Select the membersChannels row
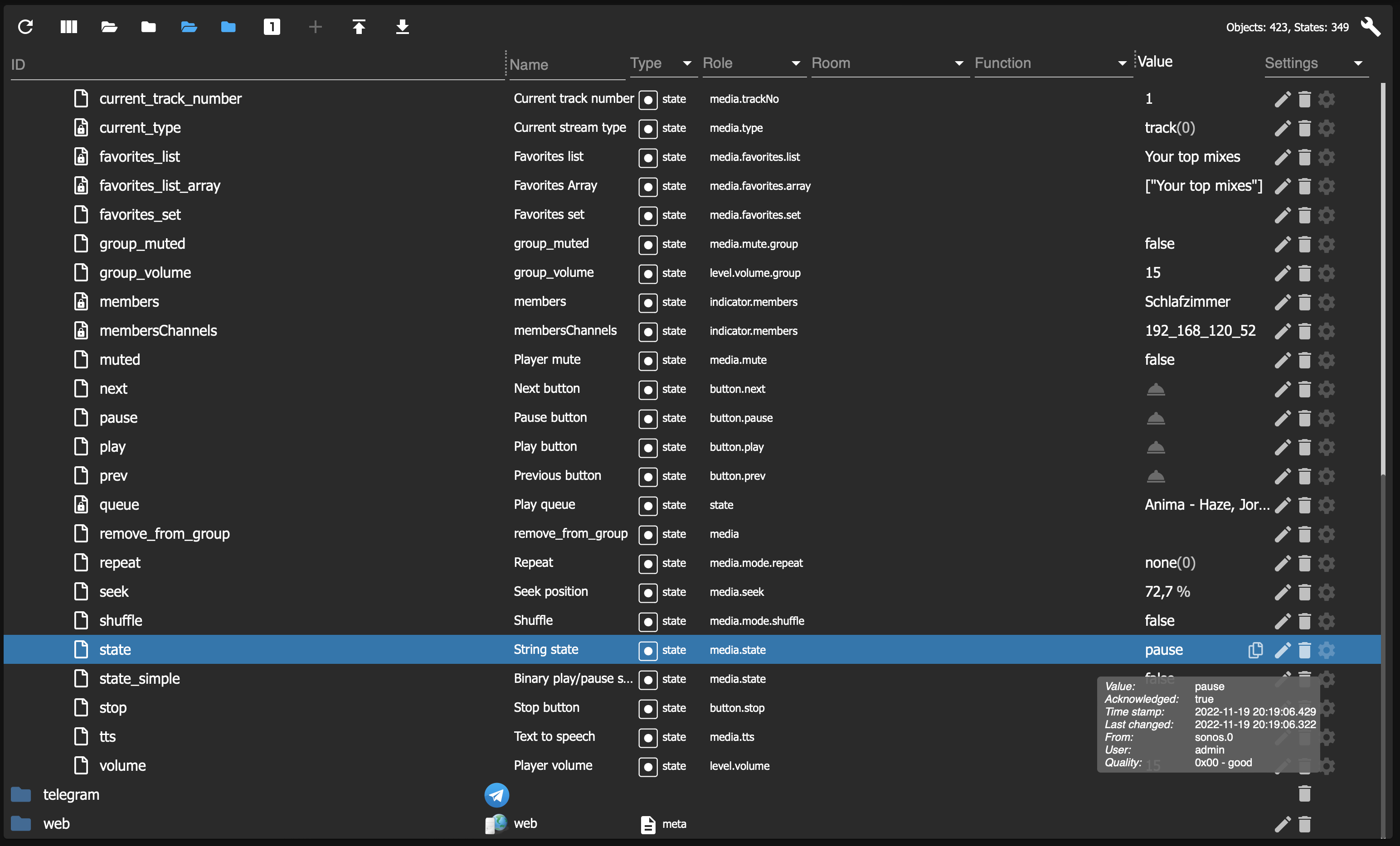 [x=692, y=331]
